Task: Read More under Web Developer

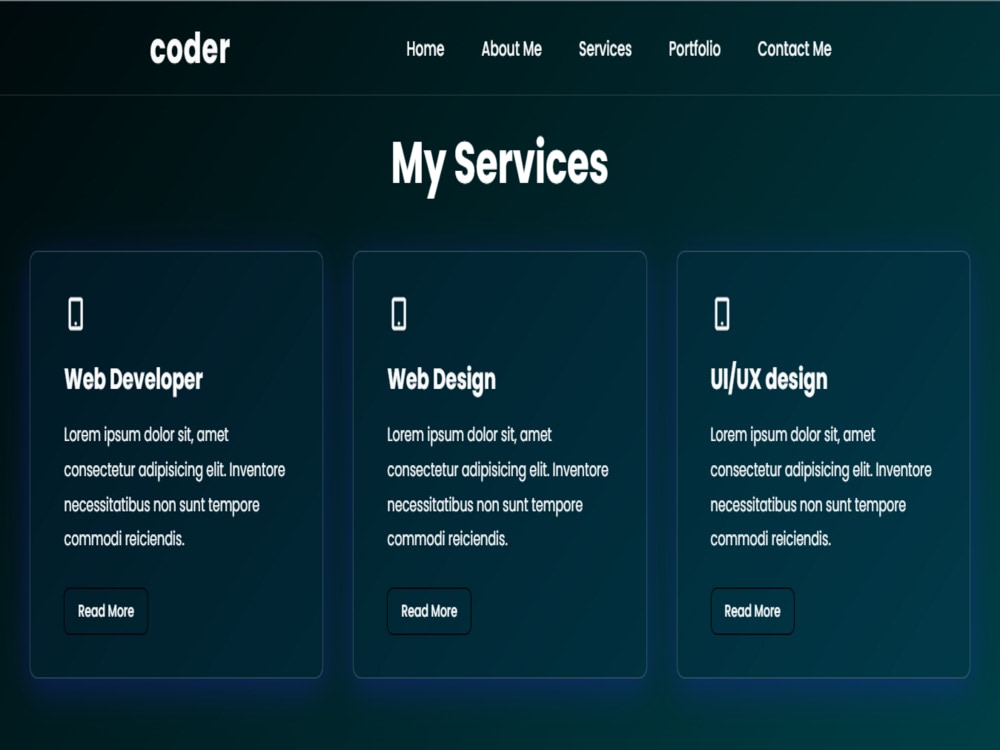Action: (x=106, y=611)
